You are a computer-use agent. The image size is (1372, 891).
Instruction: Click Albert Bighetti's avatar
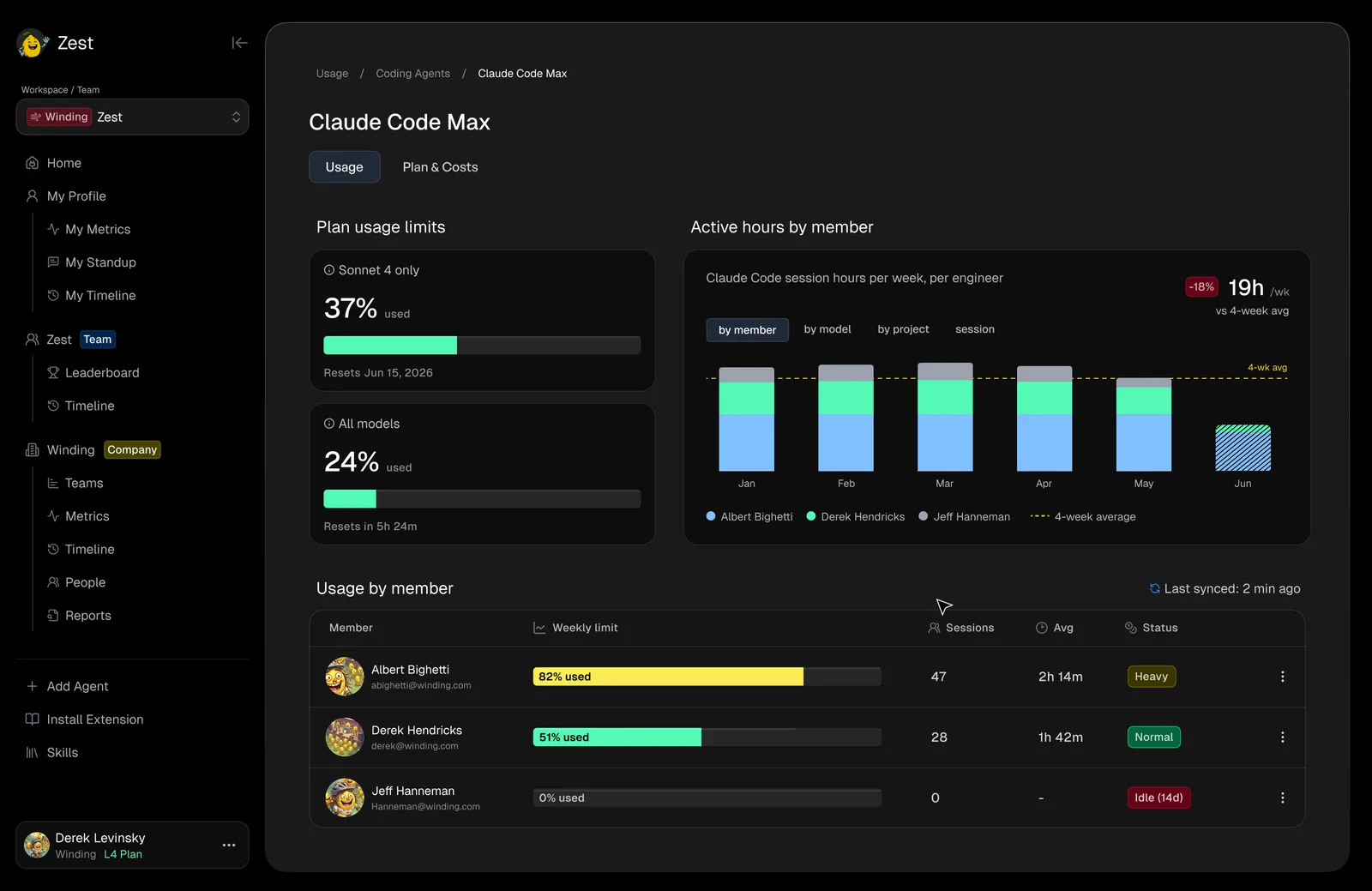click(x=345, y=677)
